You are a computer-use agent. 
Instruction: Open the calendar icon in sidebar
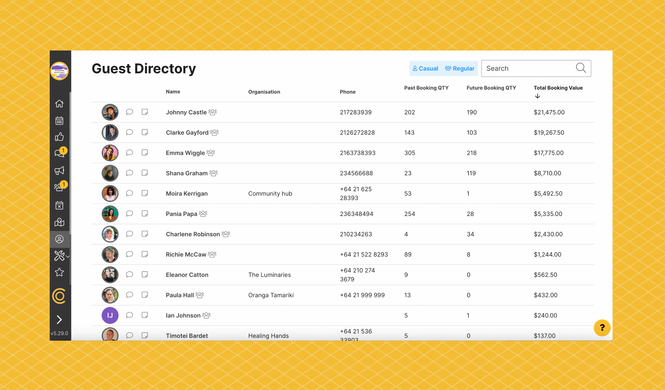pyautogui.click(x=59, y=120)
